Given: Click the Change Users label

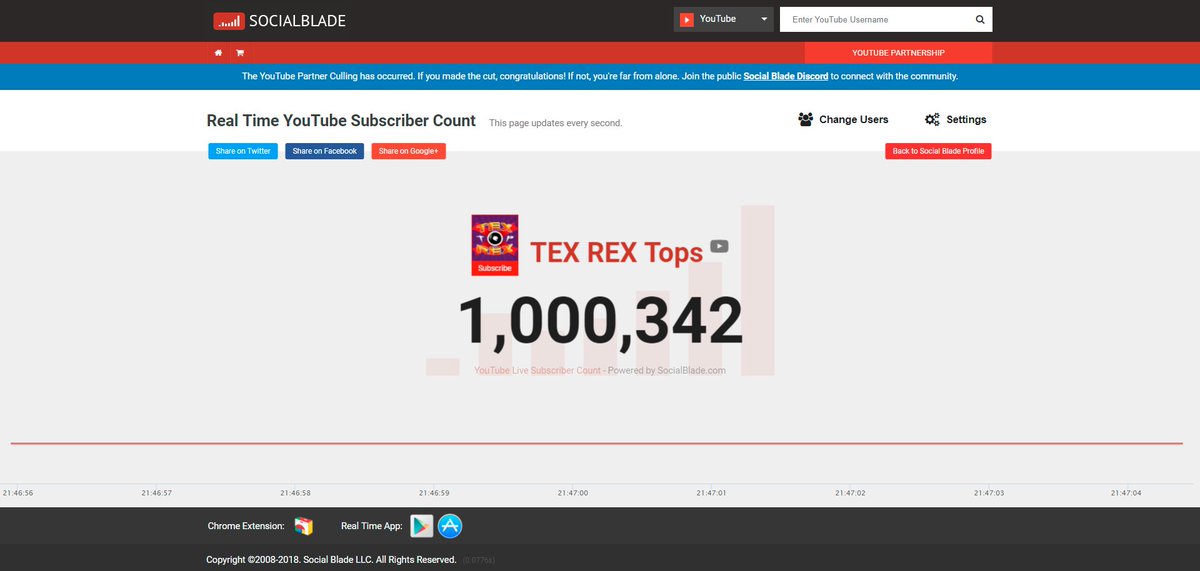Looking at the screenshot, I should click(854, 119).
